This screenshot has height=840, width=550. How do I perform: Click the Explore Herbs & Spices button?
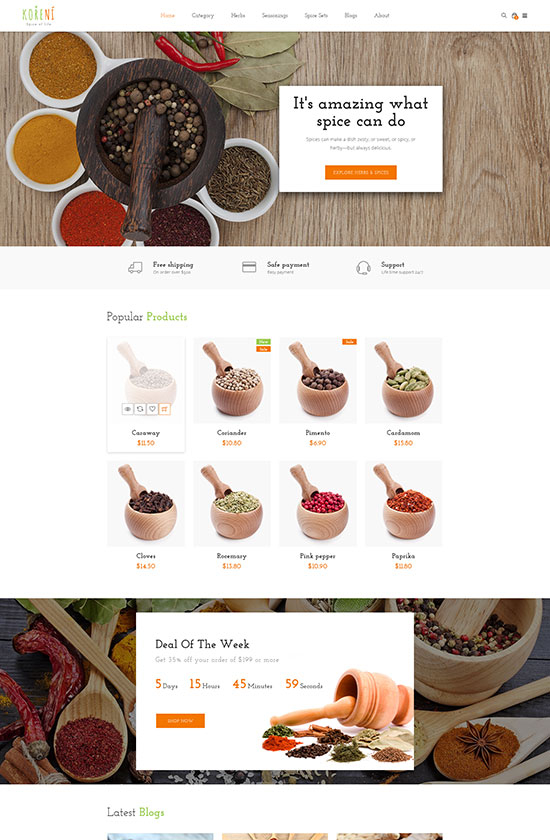click(x=360, y=172)
